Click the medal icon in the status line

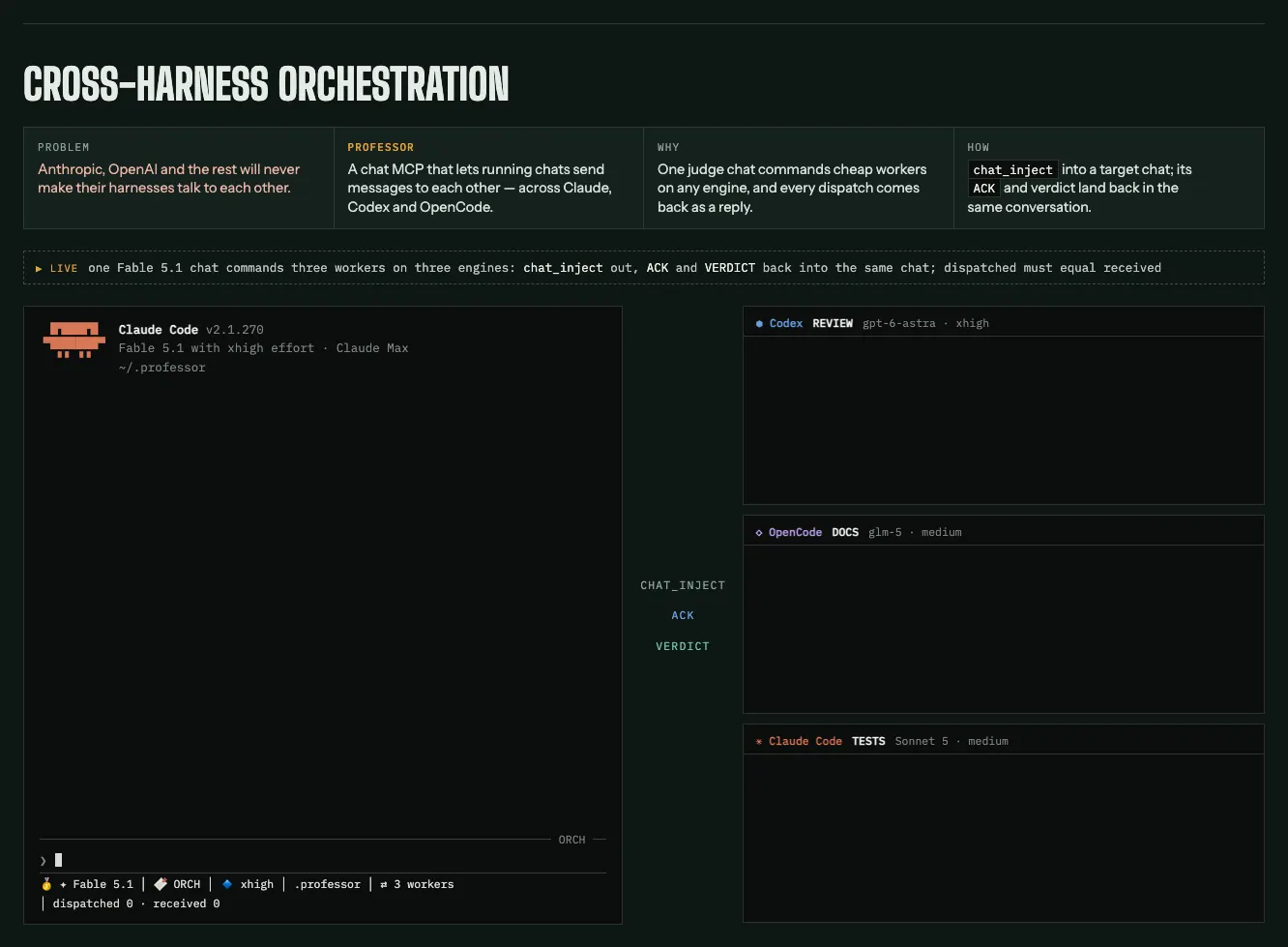[x=46, y=884]
